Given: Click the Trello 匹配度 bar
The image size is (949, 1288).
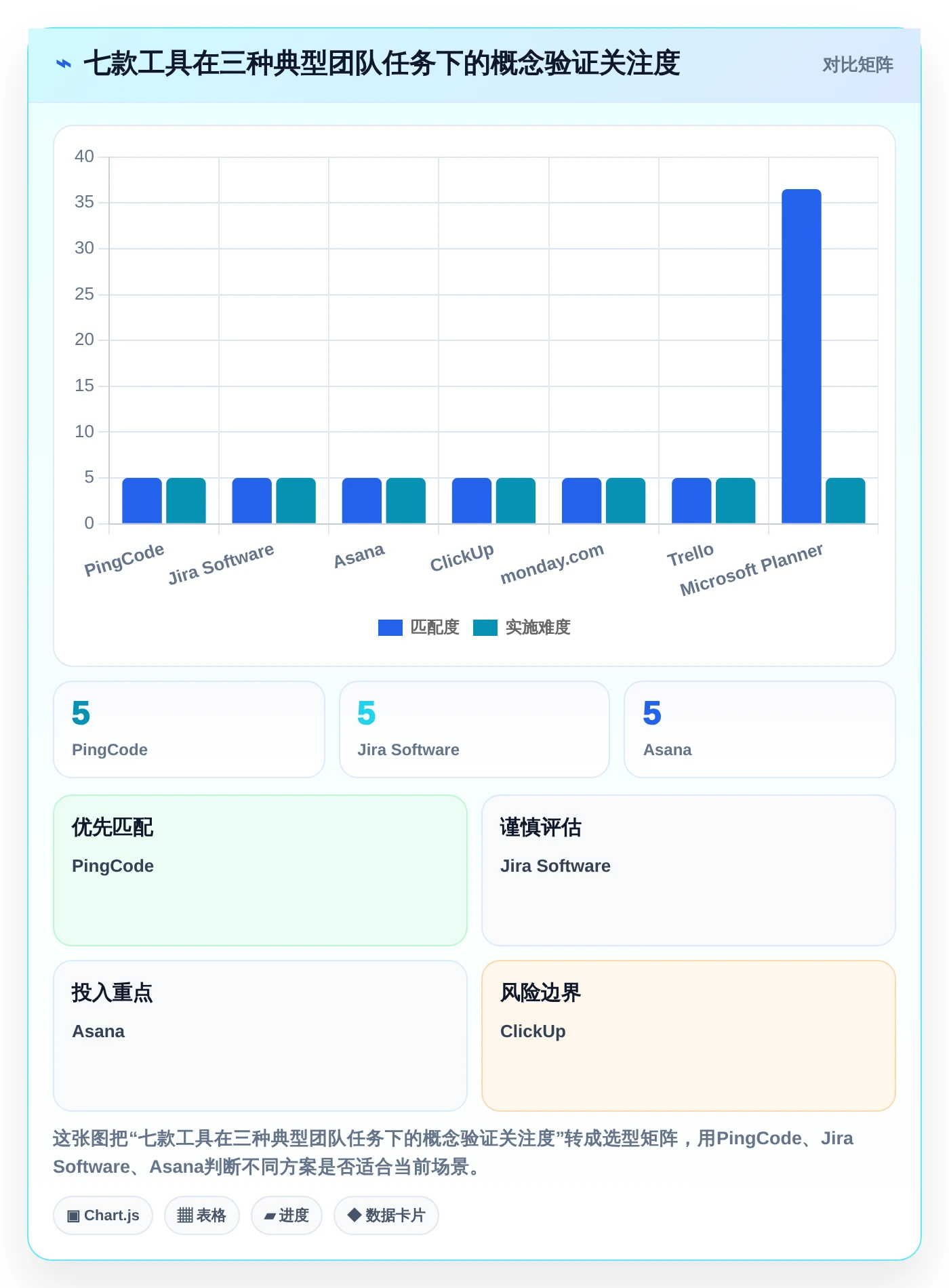Looking at the screenshot, I should coord(691,500).
